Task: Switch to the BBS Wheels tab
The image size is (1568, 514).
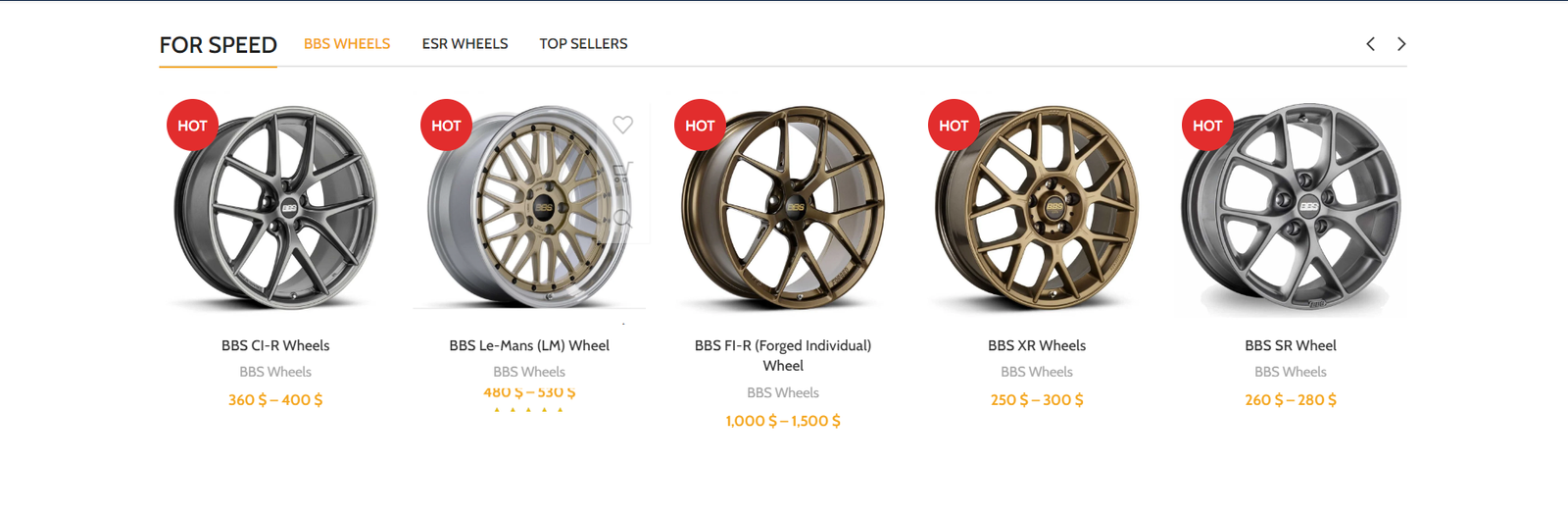Action: click(347, 44)
